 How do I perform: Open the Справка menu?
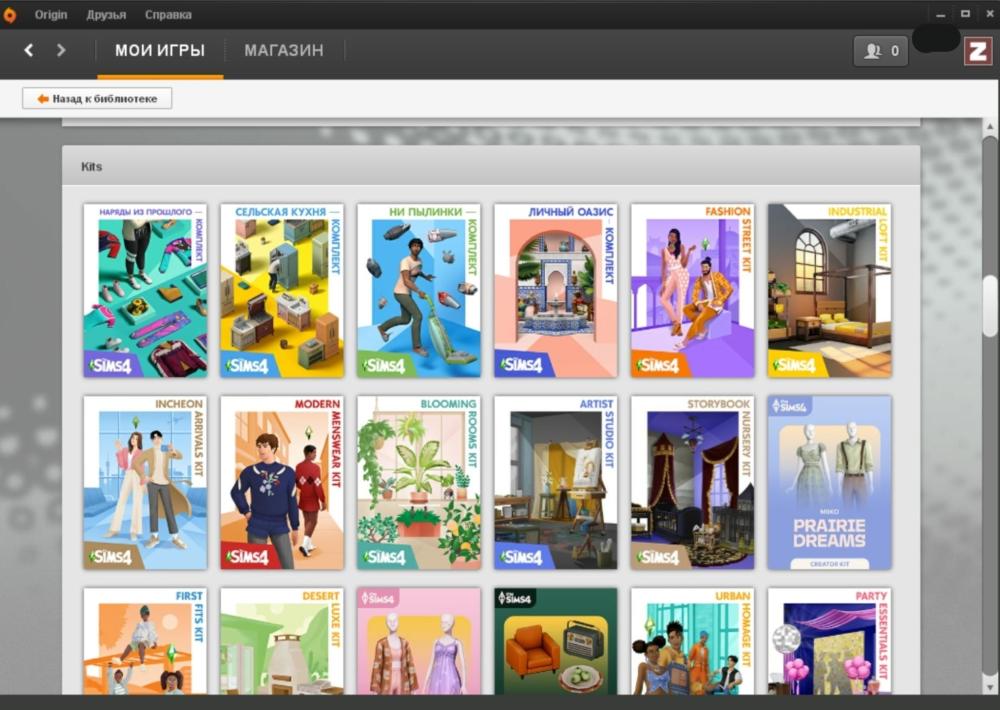click(168, 15)
